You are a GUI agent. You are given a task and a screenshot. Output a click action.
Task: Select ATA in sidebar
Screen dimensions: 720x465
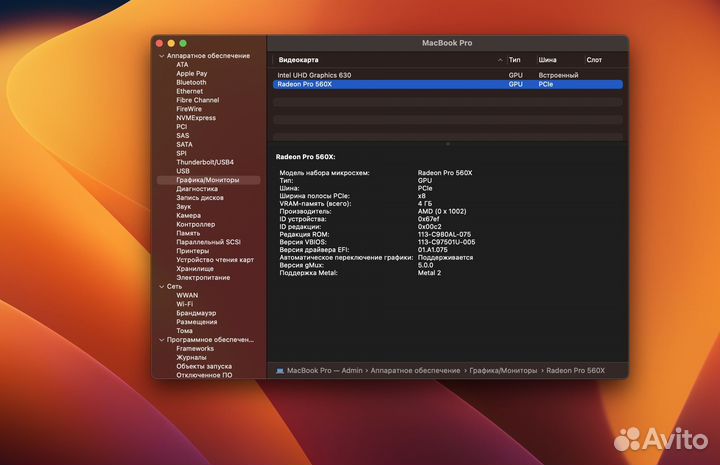click(182, 65)
